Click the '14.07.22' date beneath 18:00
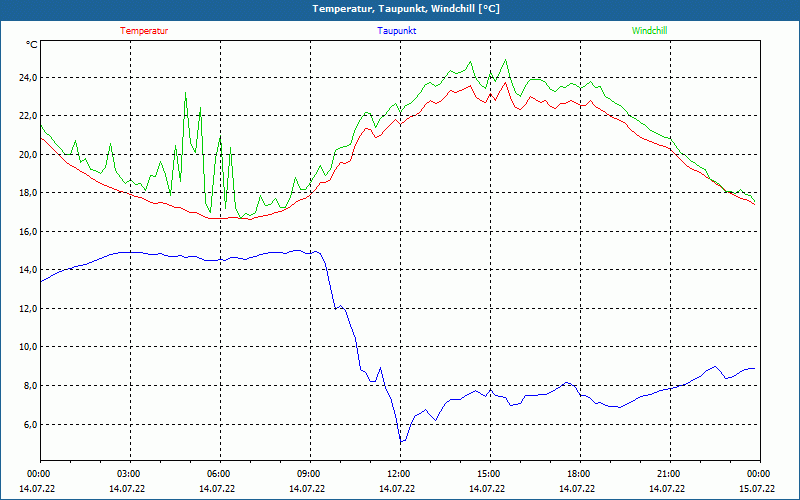This screenshot has width=800, height=500. (577, 488)
